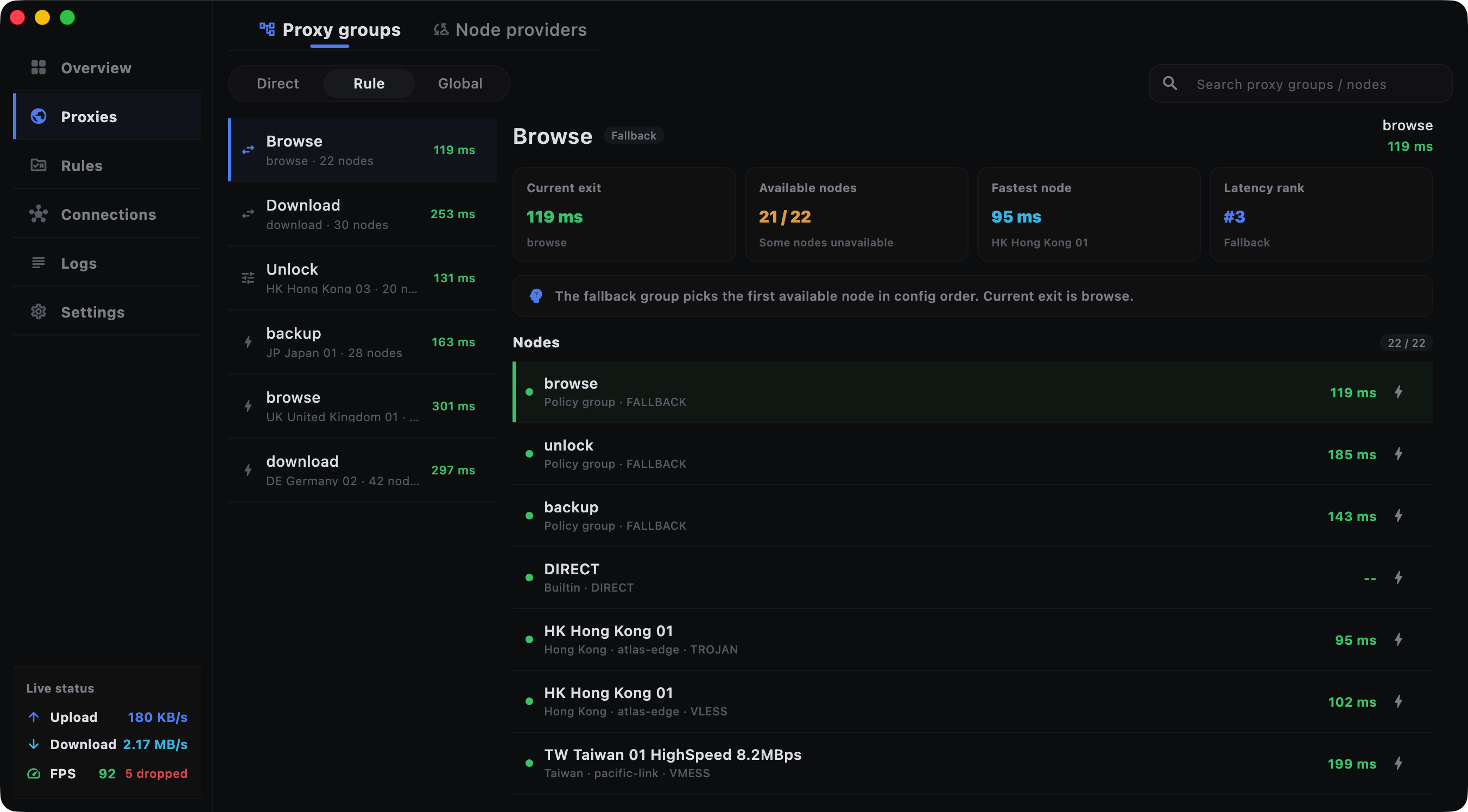Image resolution: width=1468 pixels, height=812 pixels.
Task: Click the 22 / 22 nodes count badge
Action: pos(1406,342)
